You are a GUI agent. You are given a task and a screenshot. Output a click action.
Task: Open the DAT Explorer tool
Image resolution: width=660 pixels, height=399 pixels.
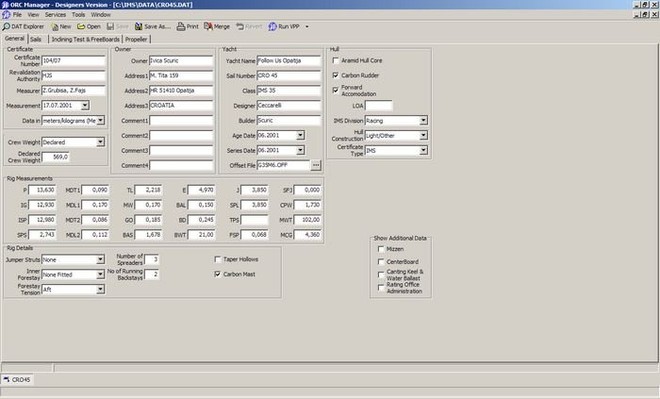coord(24,27)
